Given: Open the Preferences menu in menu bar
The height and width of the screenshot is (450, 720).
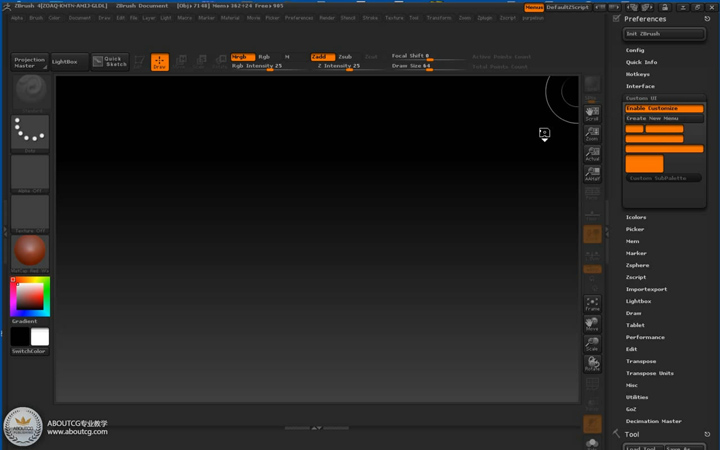Looking at the screenshot, I should click(299, 18).
